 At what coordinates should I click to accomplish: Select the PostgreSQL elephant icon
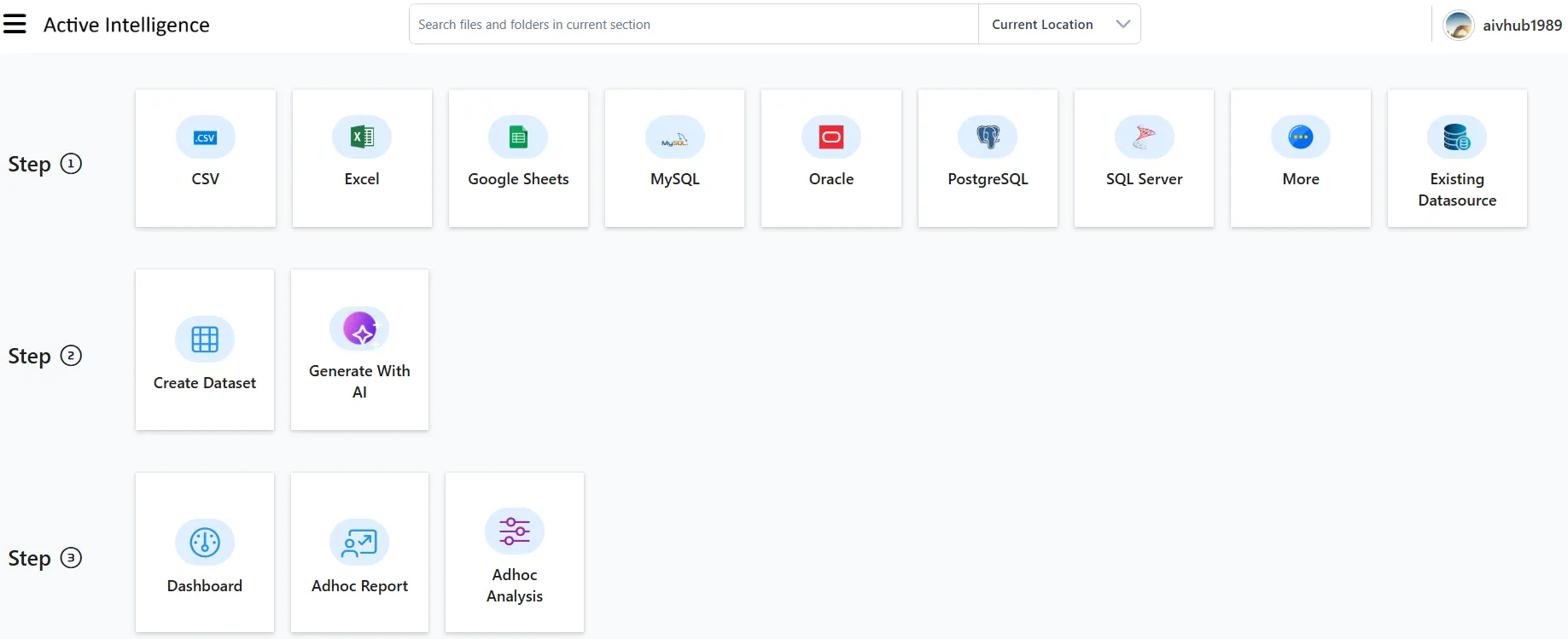[988, 137]
